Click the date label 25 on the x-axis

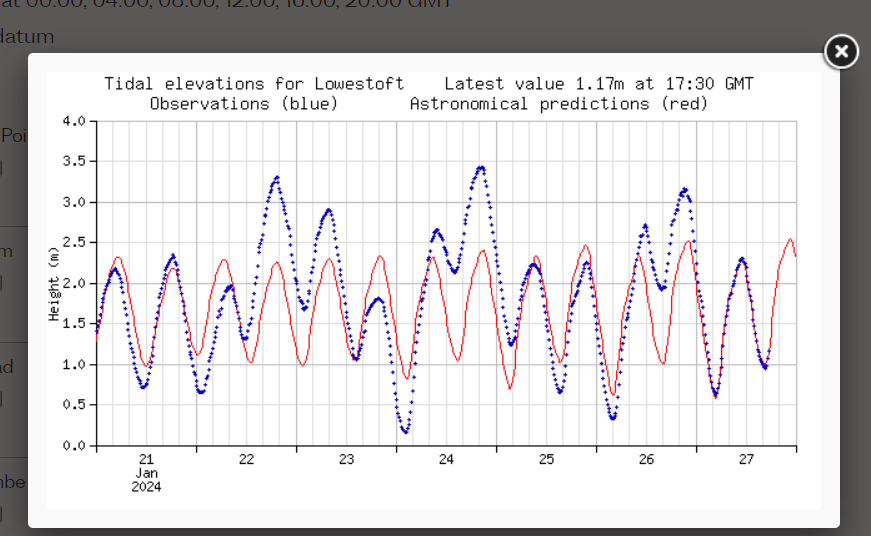coord(547,460)
